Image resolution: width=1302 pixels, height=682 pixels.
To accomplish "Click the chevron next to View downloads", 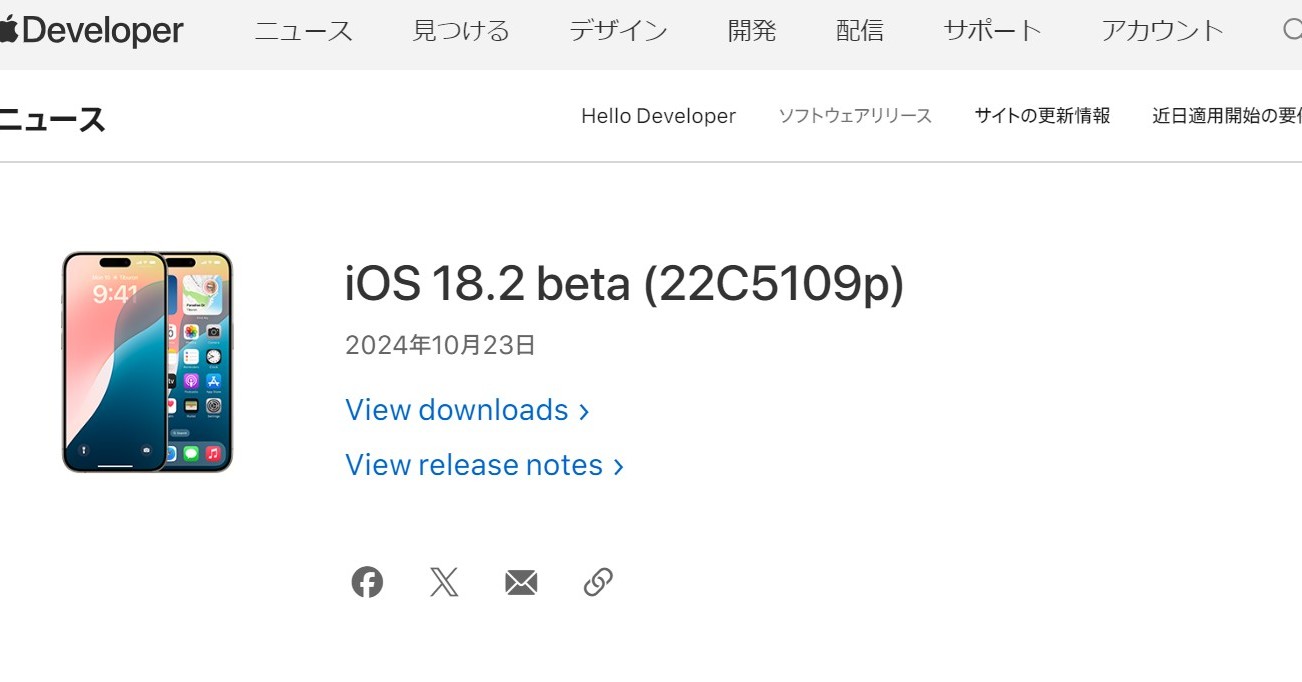I will click(583, 411).
